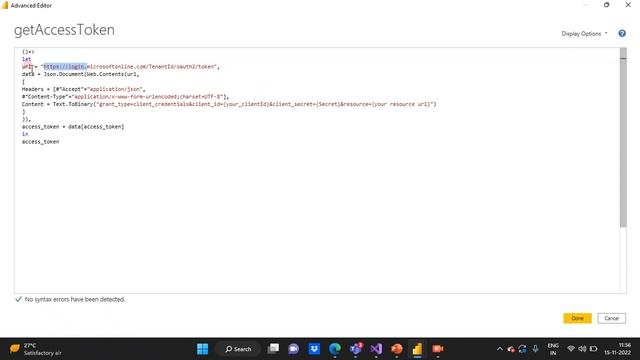Open the Teams Chat taskbar icon
The image size is (640, 360).
(293, 349)
